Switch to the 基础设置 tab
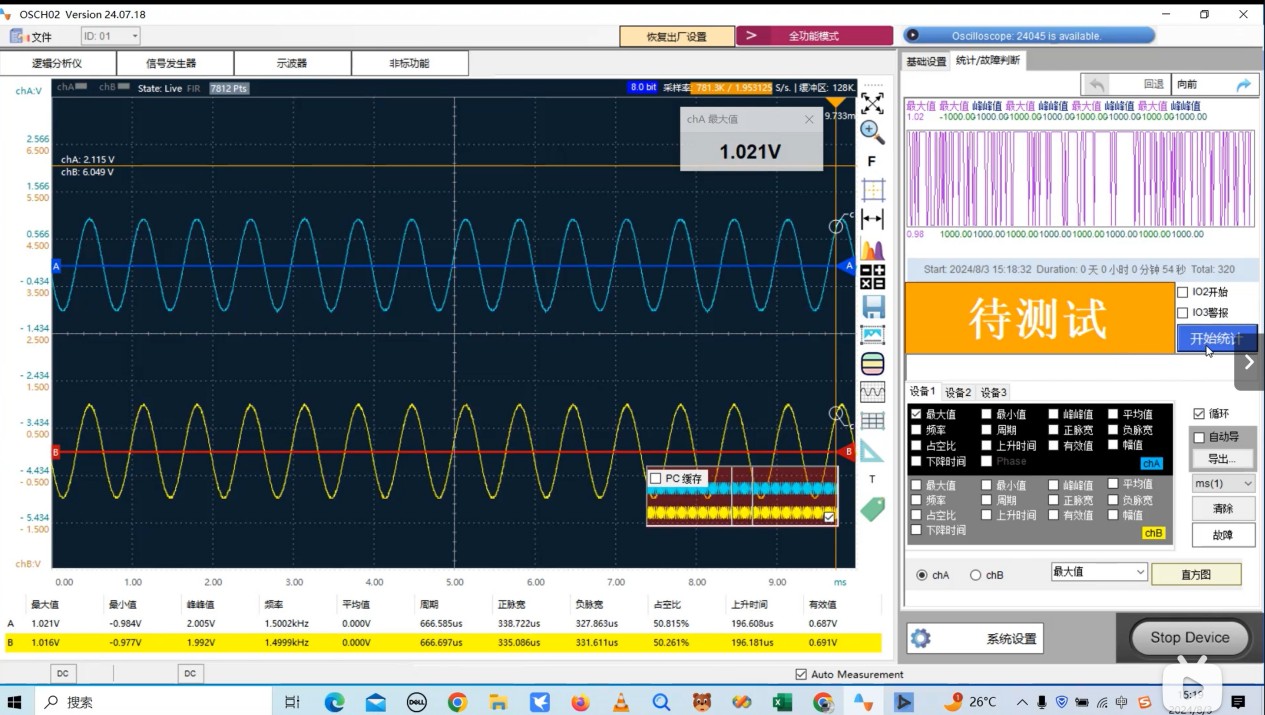Image resolution: width=1265 pixels, height=715 pixels. coord(926,61)
